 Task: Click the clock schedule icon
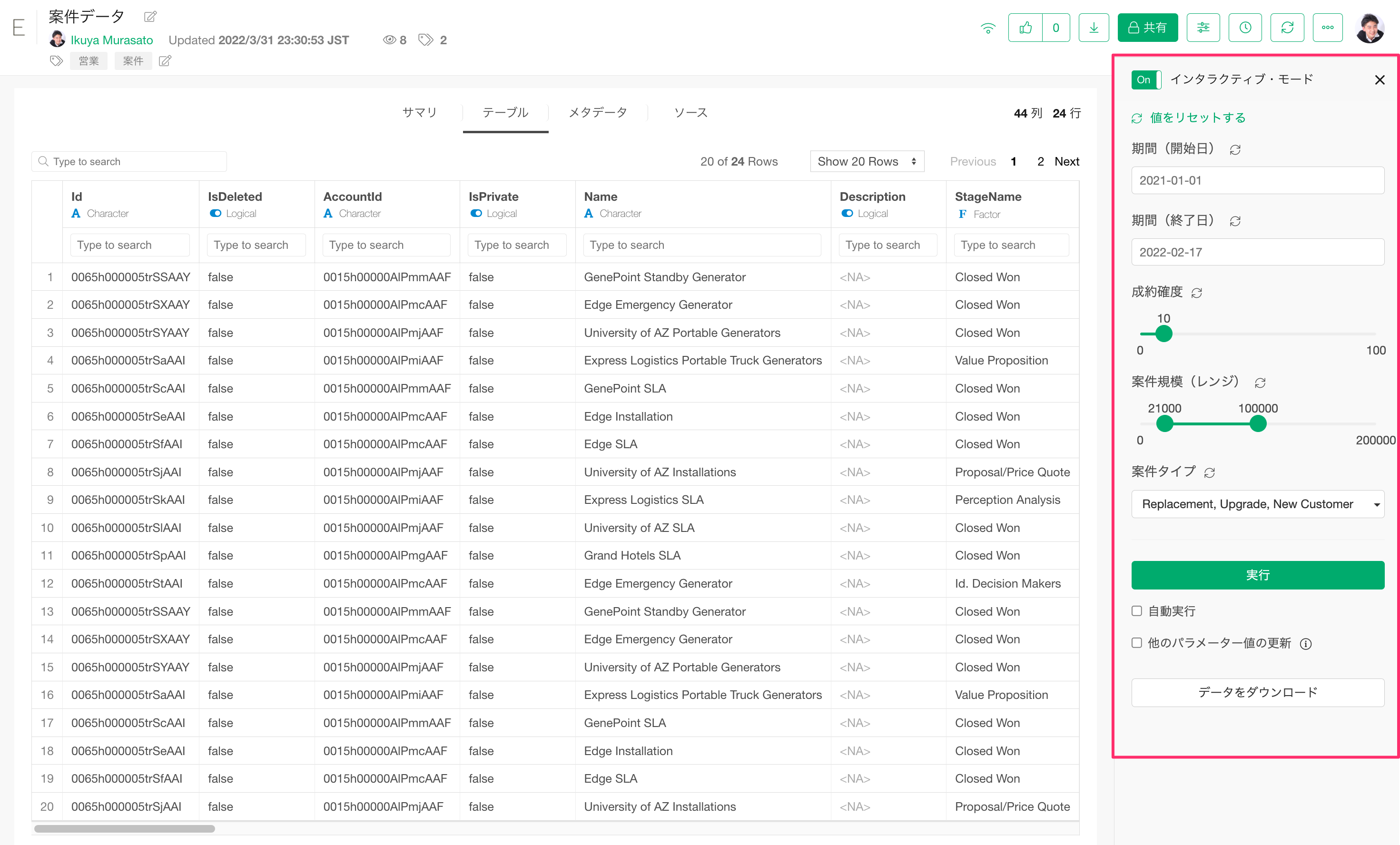click(x=1245, y=27)
